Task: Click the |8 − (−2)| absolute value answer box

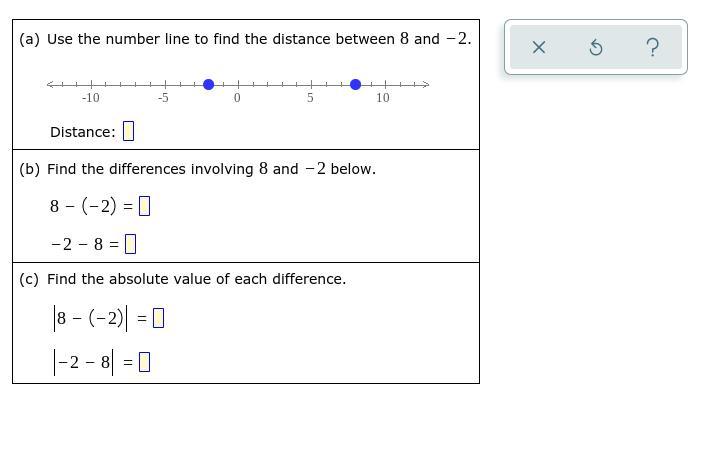Action: [158, 318]
